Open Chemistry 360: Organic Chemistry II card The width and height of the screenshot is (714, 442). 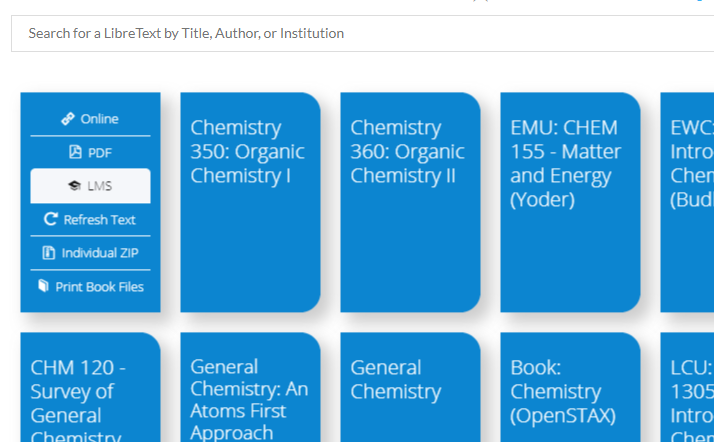coord(410,202)
